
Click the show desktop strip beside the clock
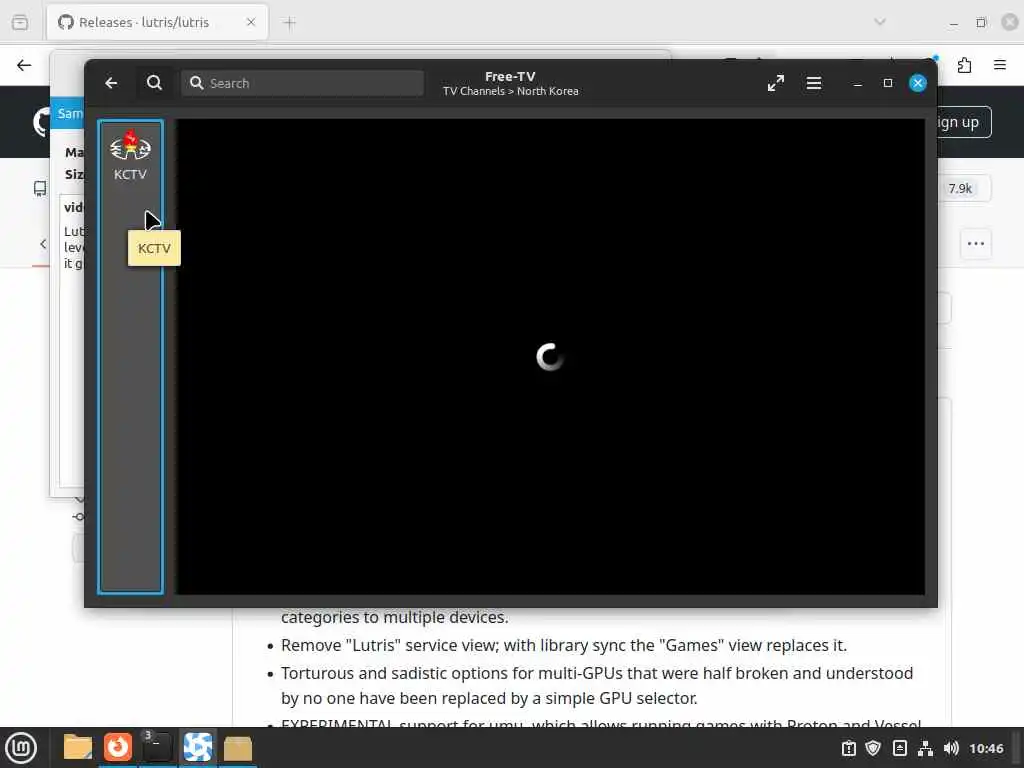pos(1017,748)
